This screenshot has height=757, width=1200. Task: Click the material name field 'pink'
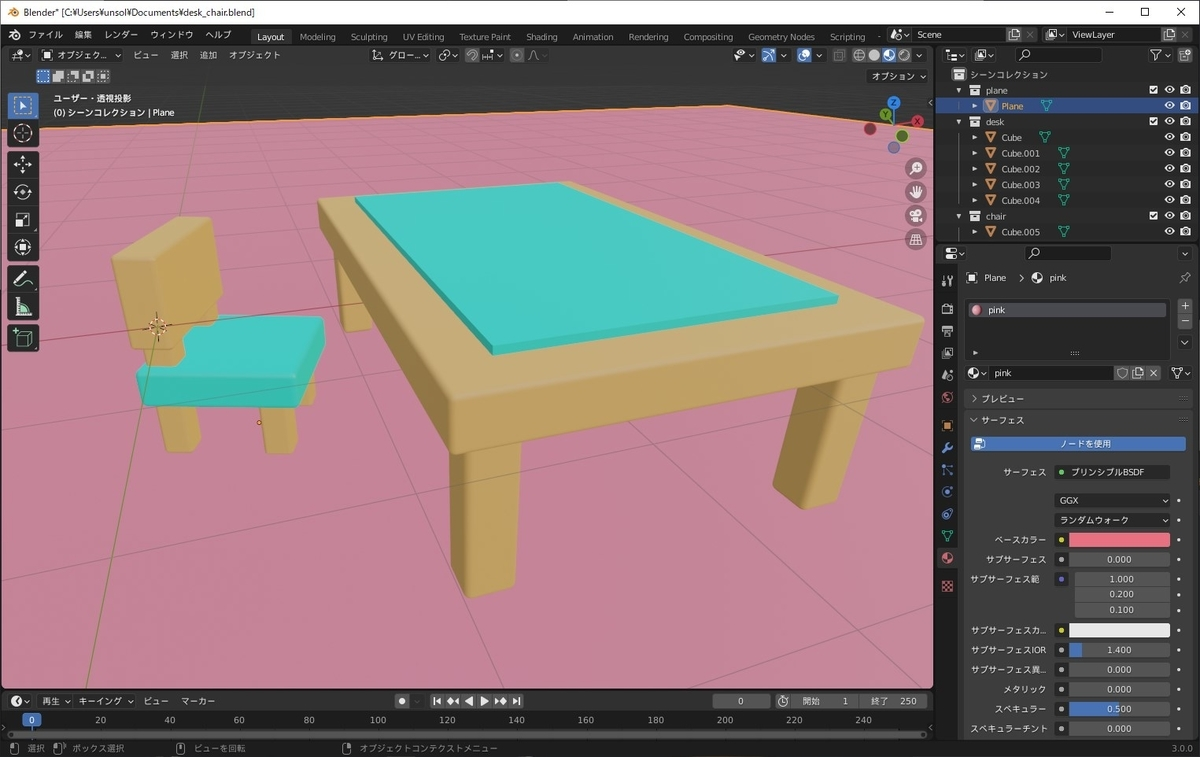(1050, 373)
